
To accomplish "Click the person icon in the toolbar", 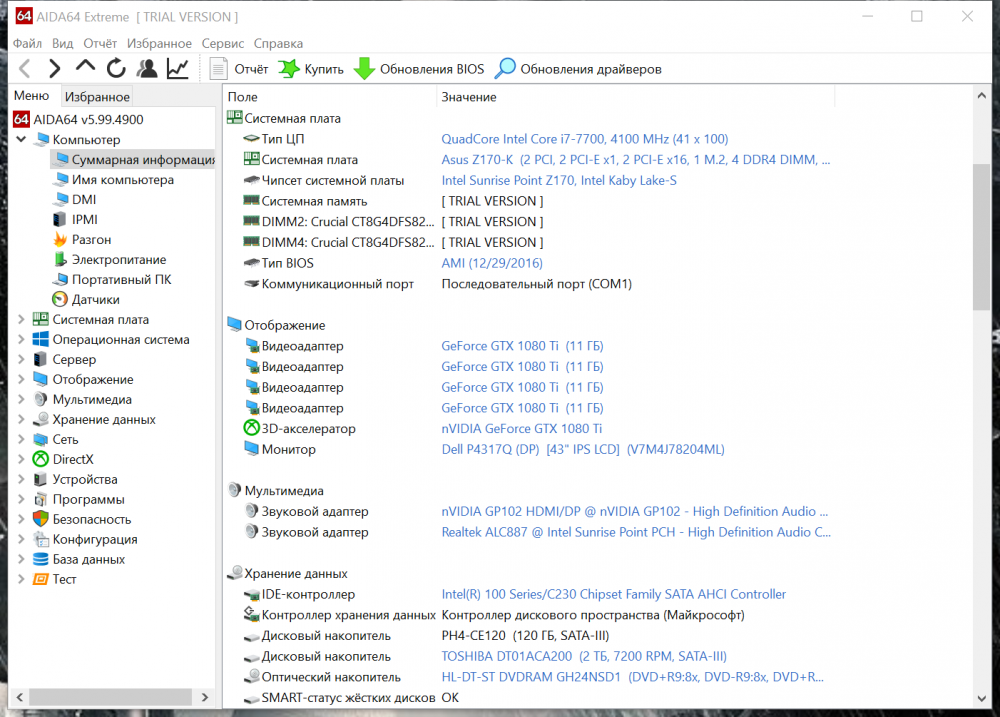I will click(x=146, y=68).
